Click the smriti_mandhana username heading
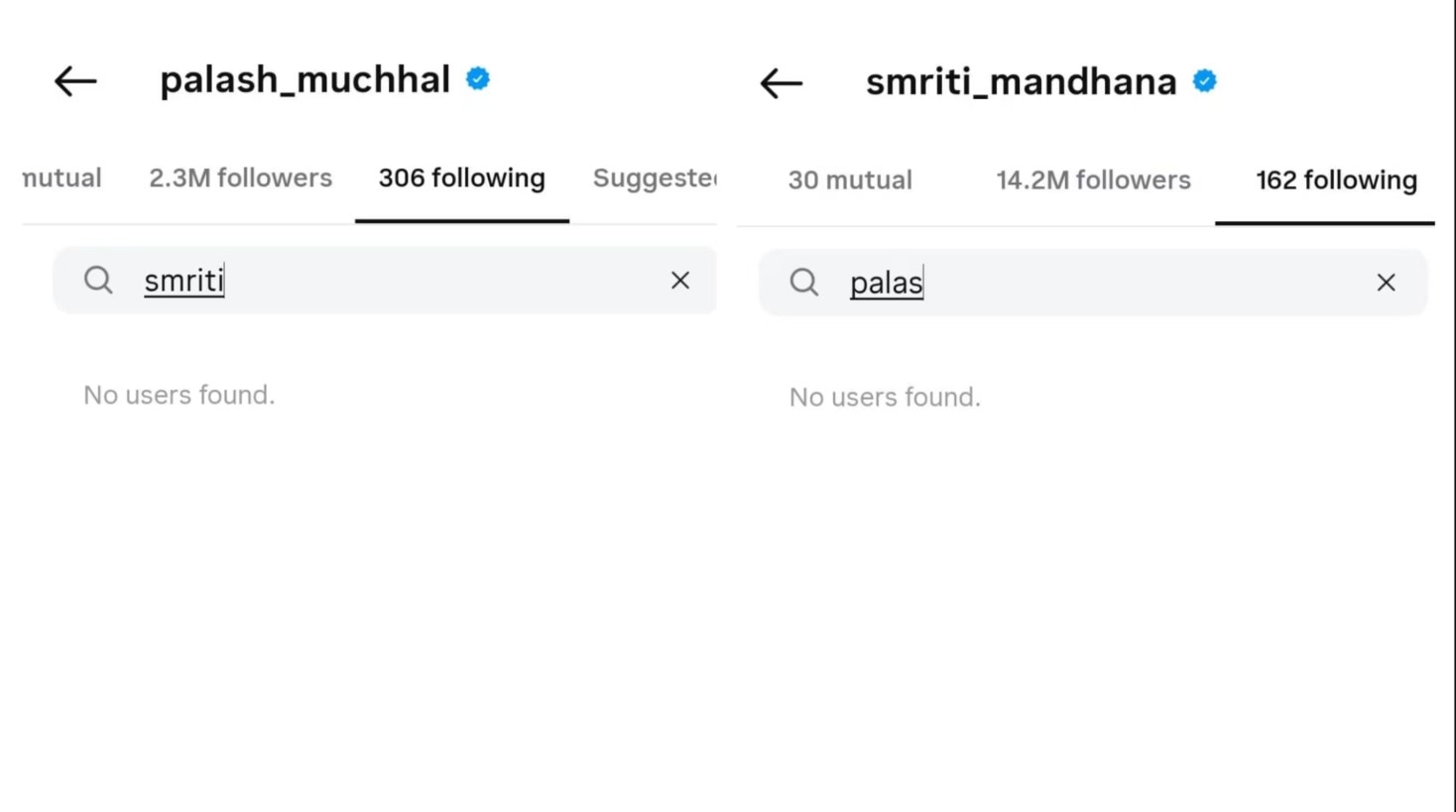Viewport: 1456px width, 812px height. tap(1021, 82)
